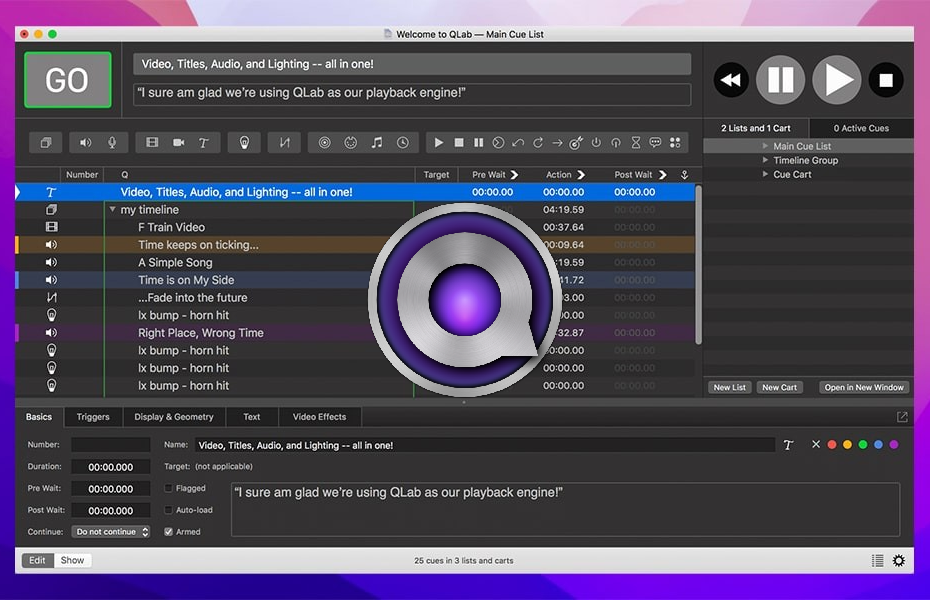Expand the Cue Cart entry
The width and height of the screenshot is (930, 600).
coord(765,174)
